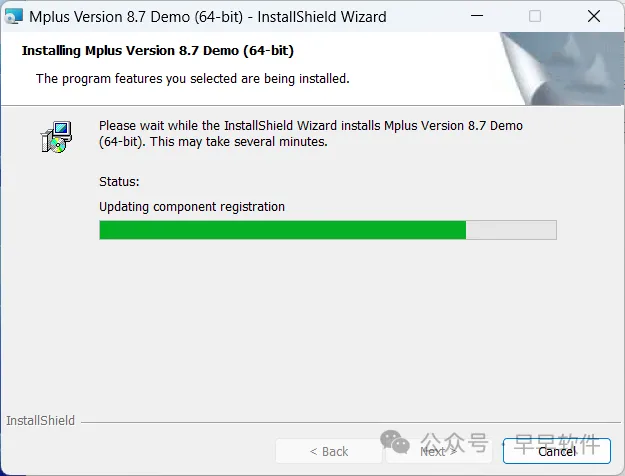This screenshot has width=625, height=476.
Task: Click the Mplus installer title bar icon
Action: tap(14, 16)
